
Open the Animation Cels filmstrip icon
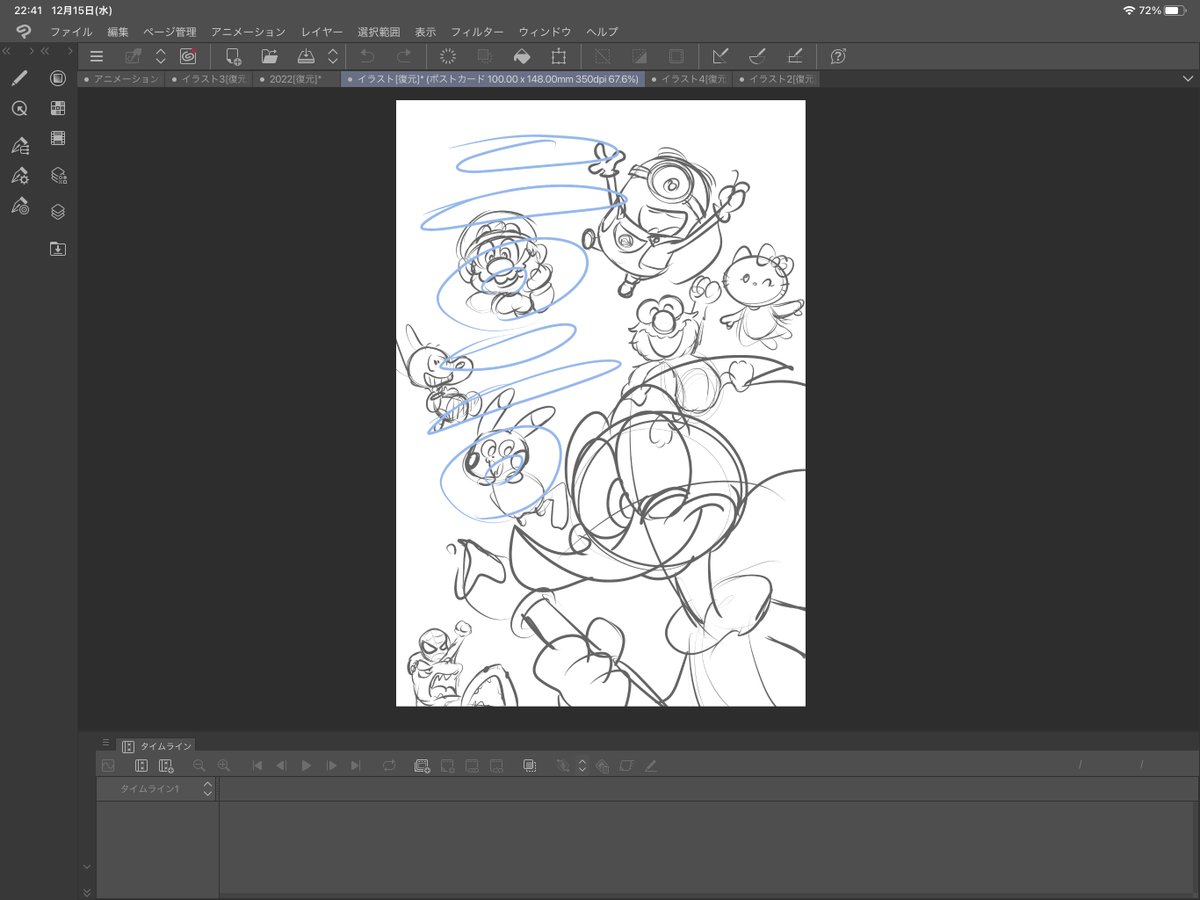58,138
